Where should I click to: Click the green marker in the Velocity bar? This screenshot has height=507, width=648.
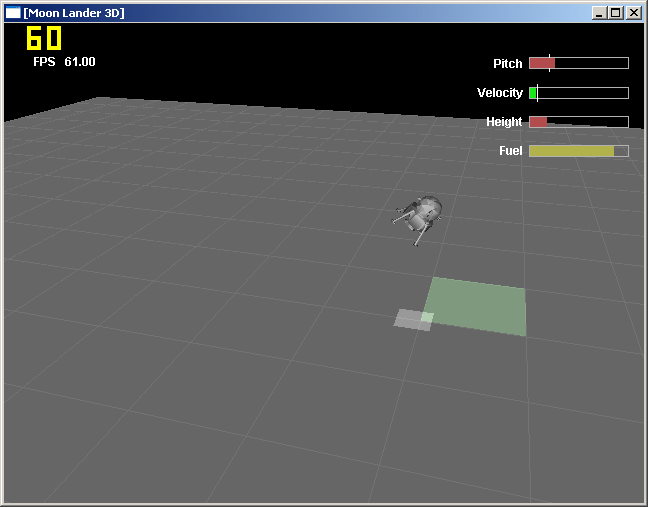533,93
